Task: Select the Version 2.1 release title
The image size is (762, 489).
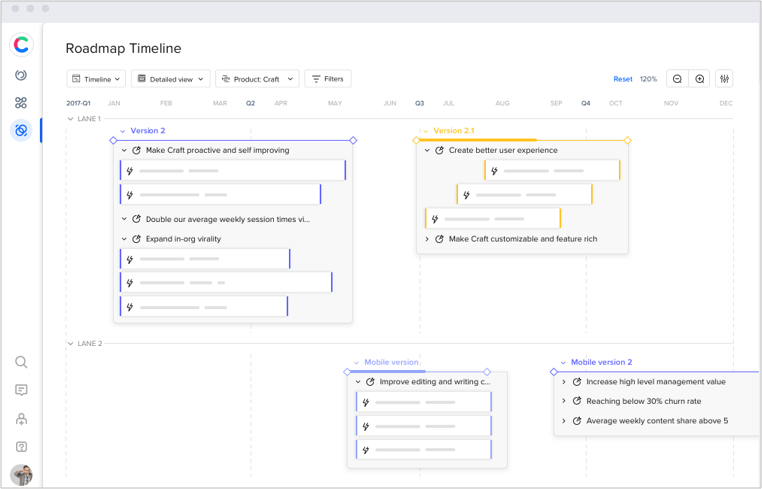Action: click(454, 131)
